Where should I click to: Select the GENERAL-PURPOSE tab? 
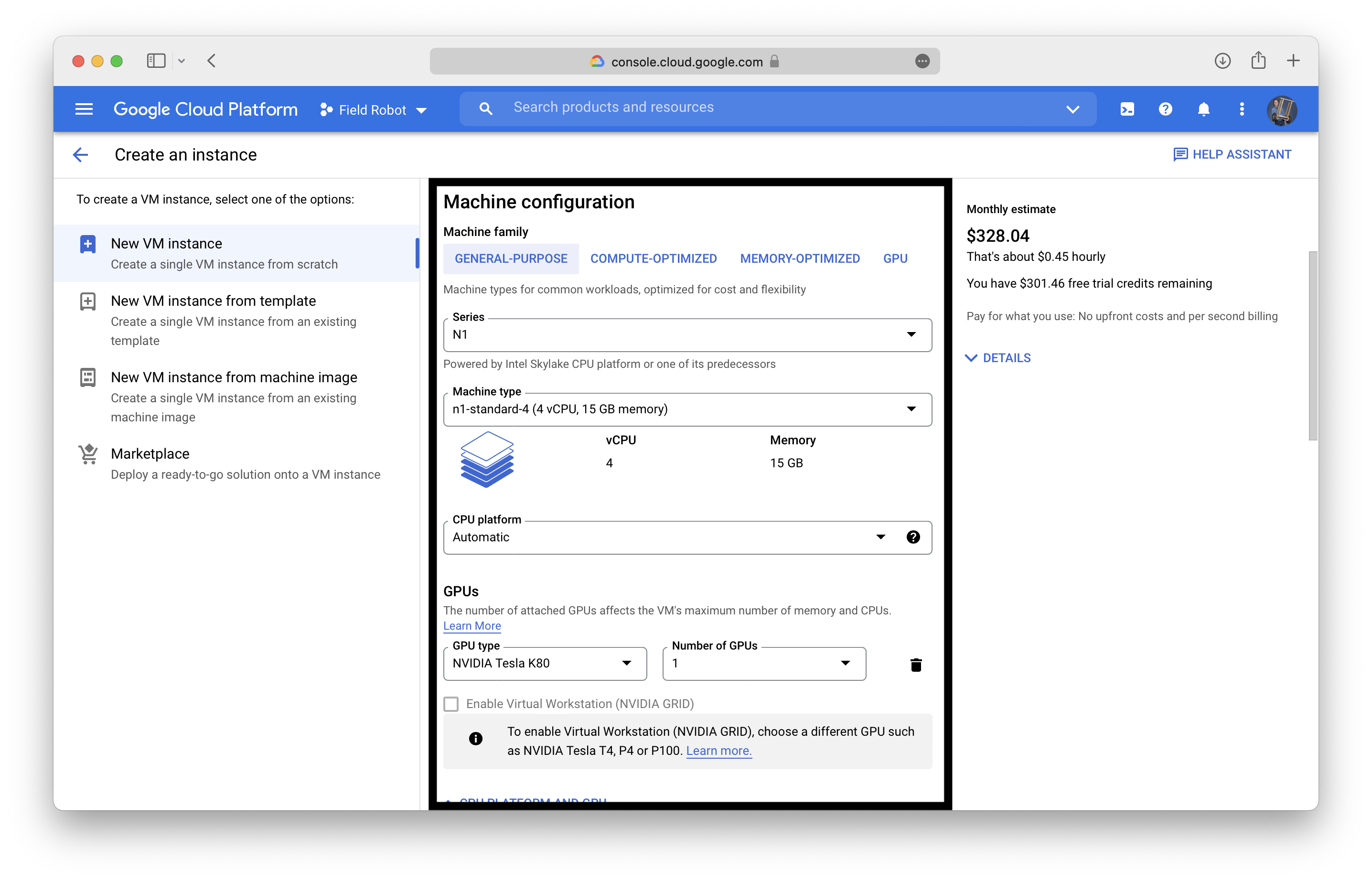pyautogui.click(x=511, y=258)
